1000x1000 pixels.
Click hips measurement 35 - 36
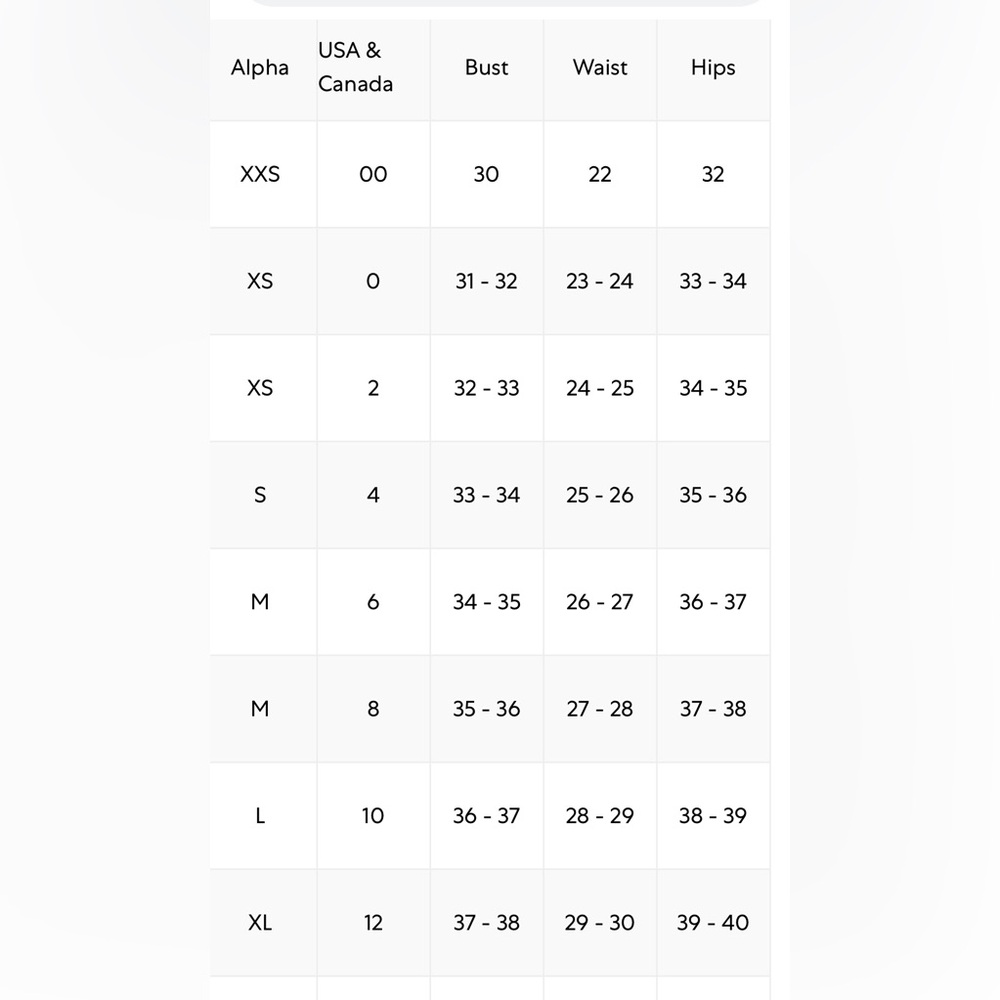click(713, 495)
